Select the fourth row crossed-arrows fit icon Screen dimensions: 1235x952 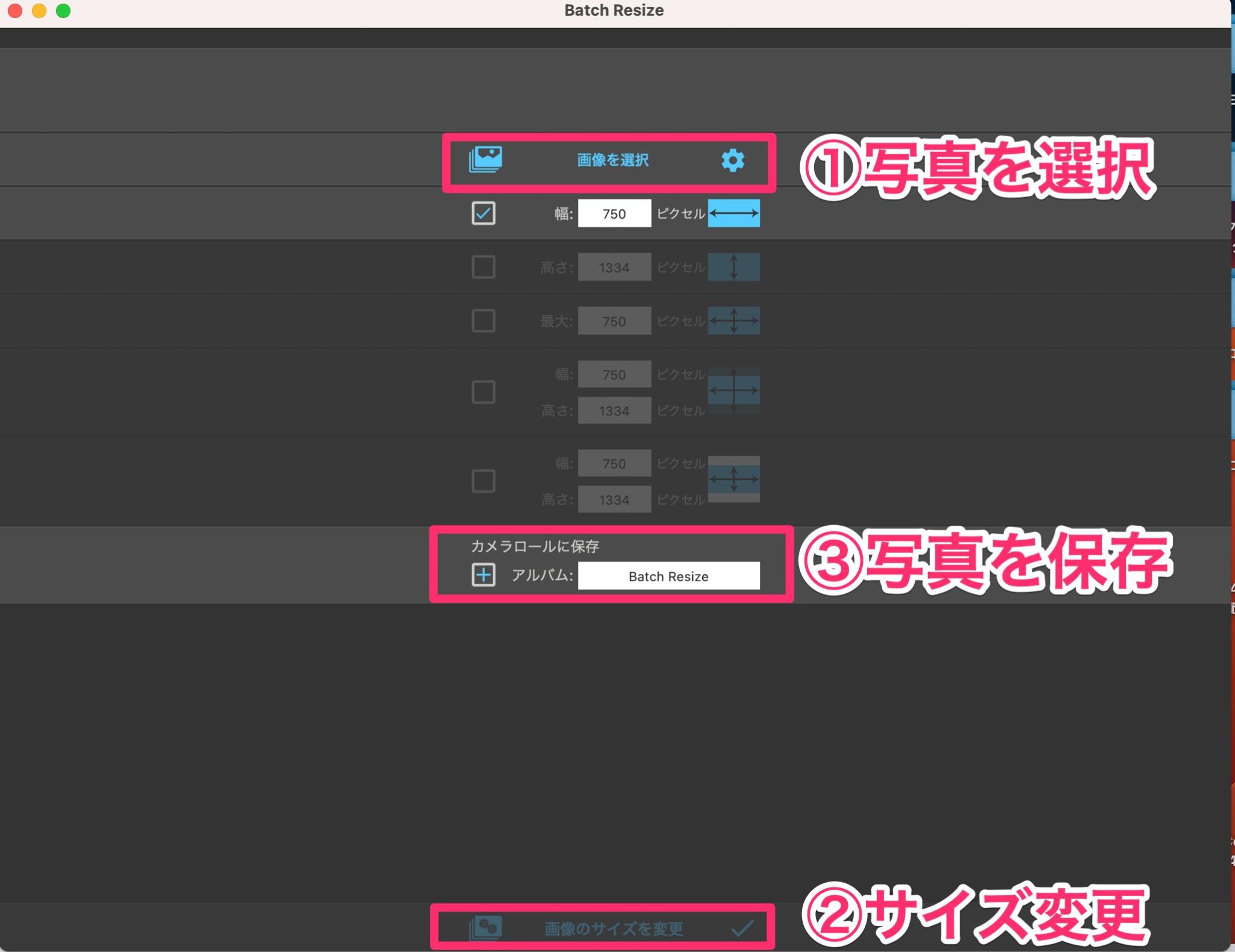click(733, 391)
